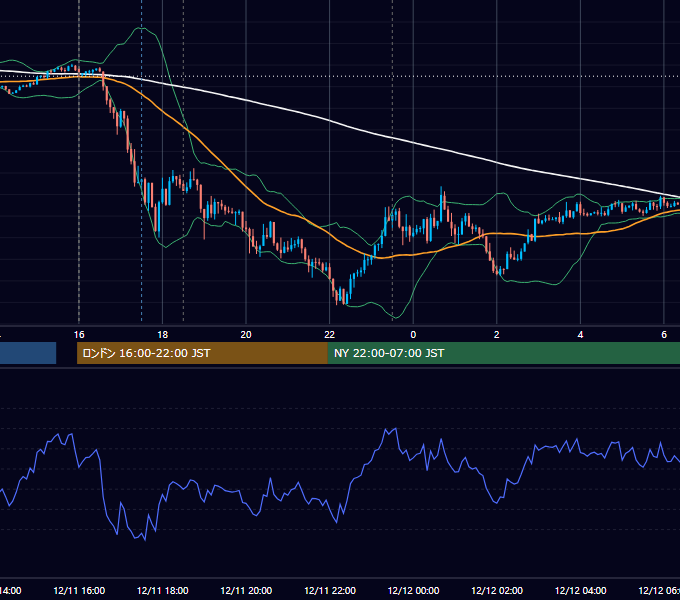
Task: Click the "18" hour label on price chart axis
Action: [162, 335]
